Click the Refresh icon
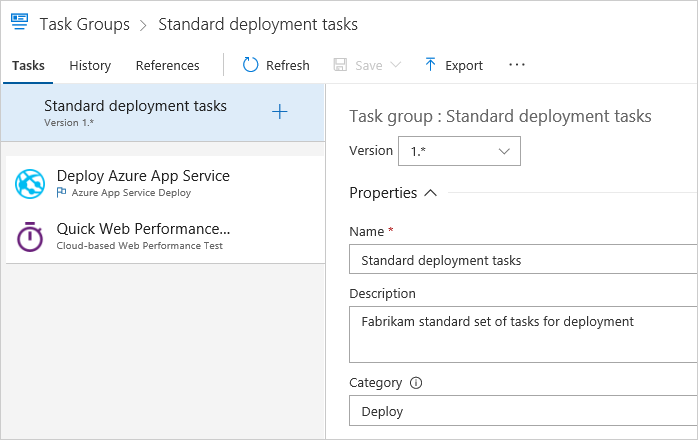The width and height of the screenshot is (698, 440). pyautogui.click(x=251, y=65)
